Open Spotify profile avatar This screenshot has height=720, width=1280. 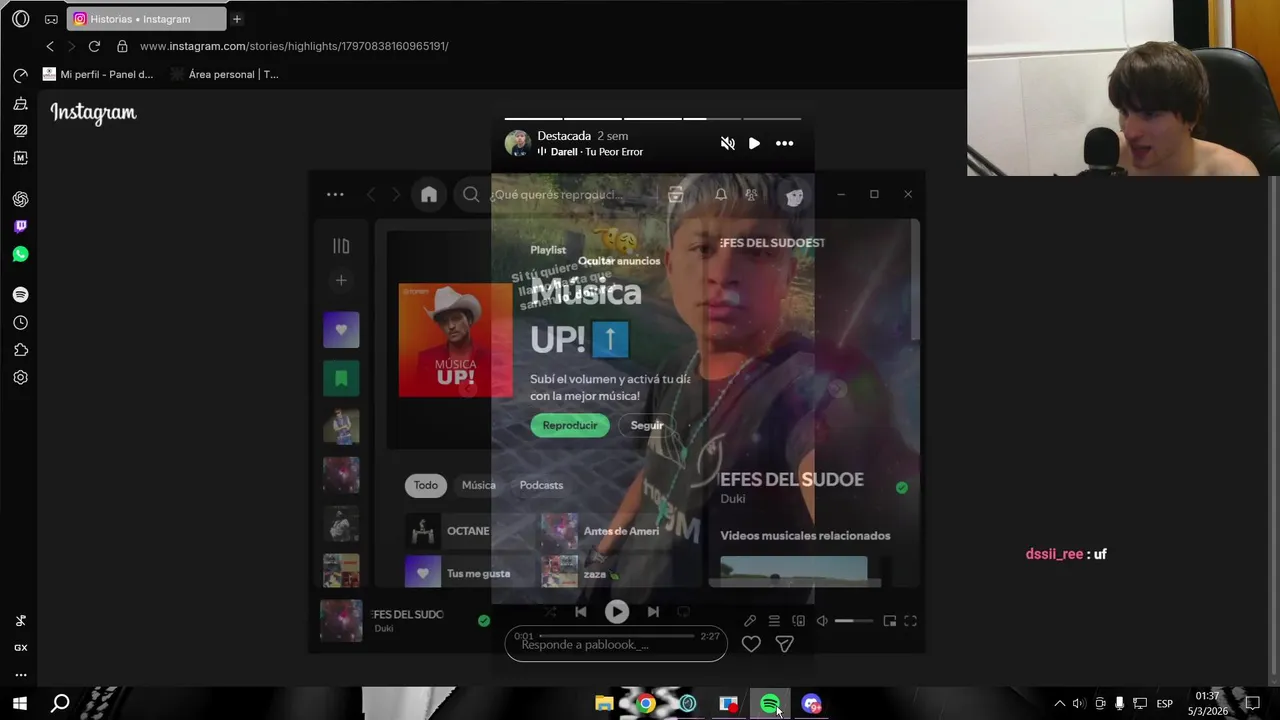click(794, 195)
